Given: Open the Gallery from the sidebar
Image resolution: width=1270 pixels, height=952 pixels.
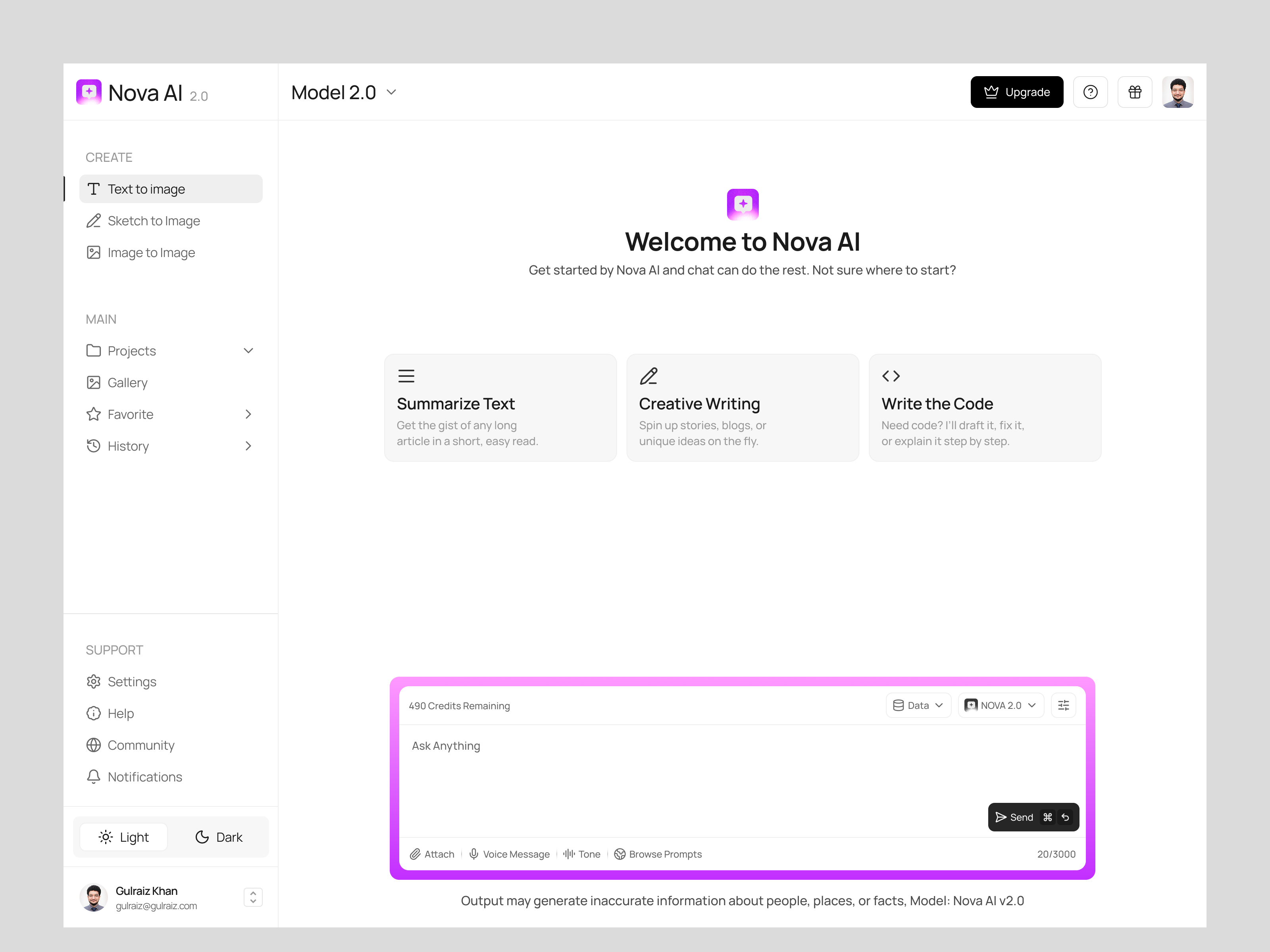Looking at the screenshot, I should click(127, 382).
